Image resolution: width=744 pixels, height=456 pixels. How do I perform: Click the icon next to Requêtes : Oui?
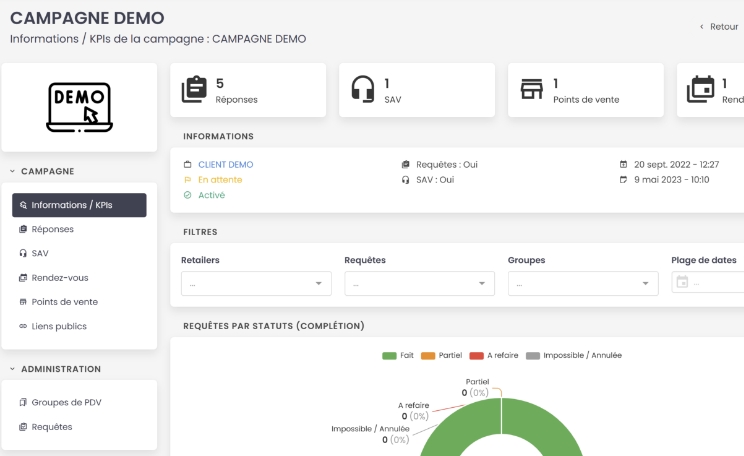click(x=405, y=165)
